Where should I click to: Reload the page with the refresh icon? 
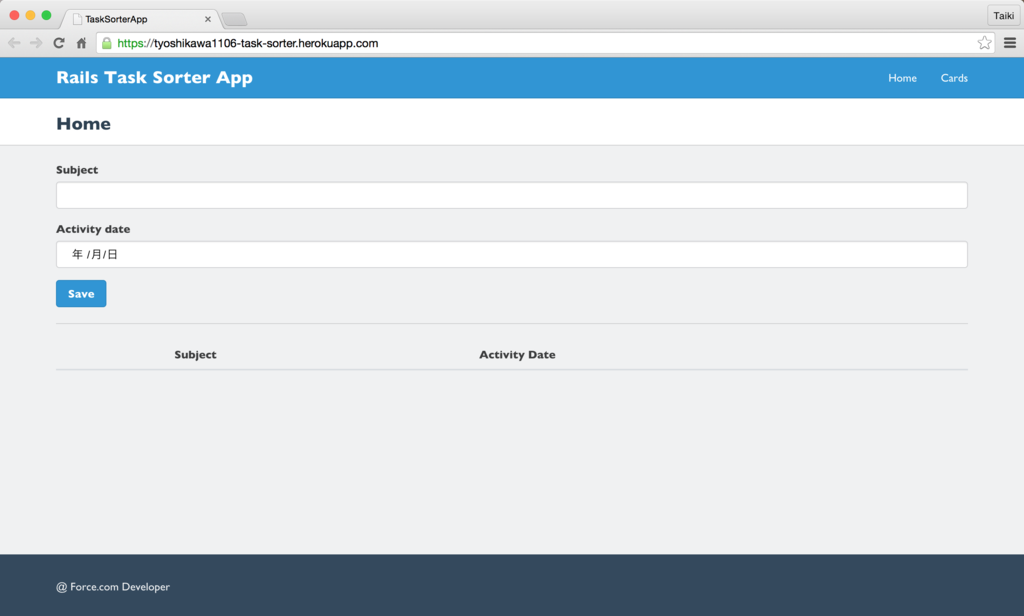[59, 42]
